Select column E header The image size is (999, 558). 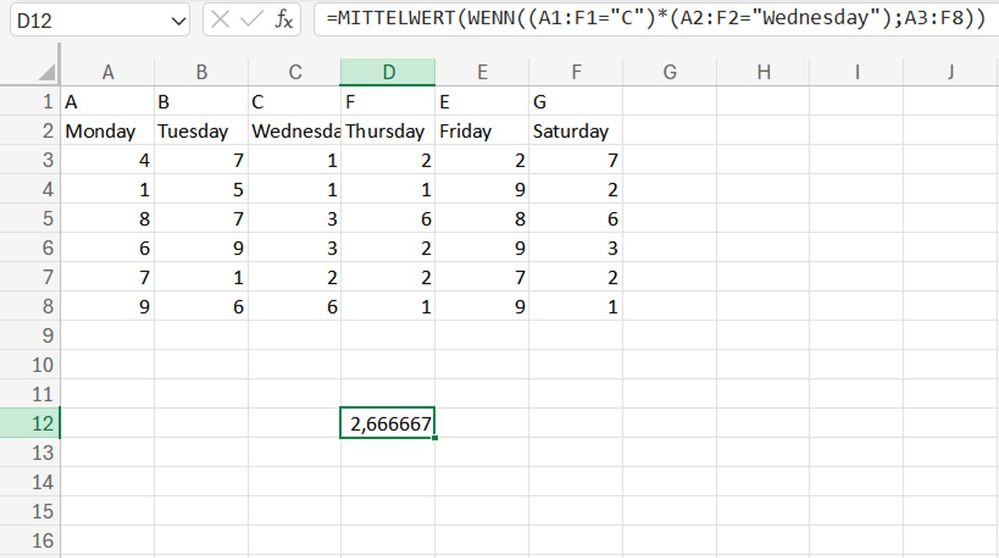pos(482,72)
